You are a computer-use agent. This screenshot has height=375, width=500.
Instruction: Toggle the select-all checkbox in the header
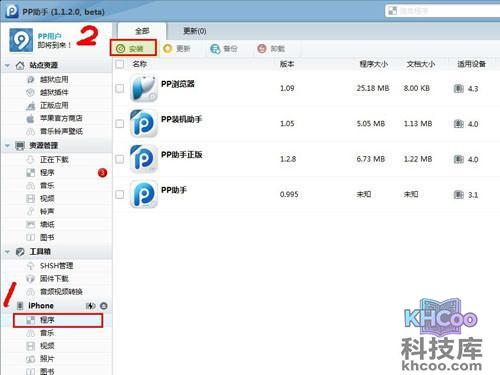120,64
